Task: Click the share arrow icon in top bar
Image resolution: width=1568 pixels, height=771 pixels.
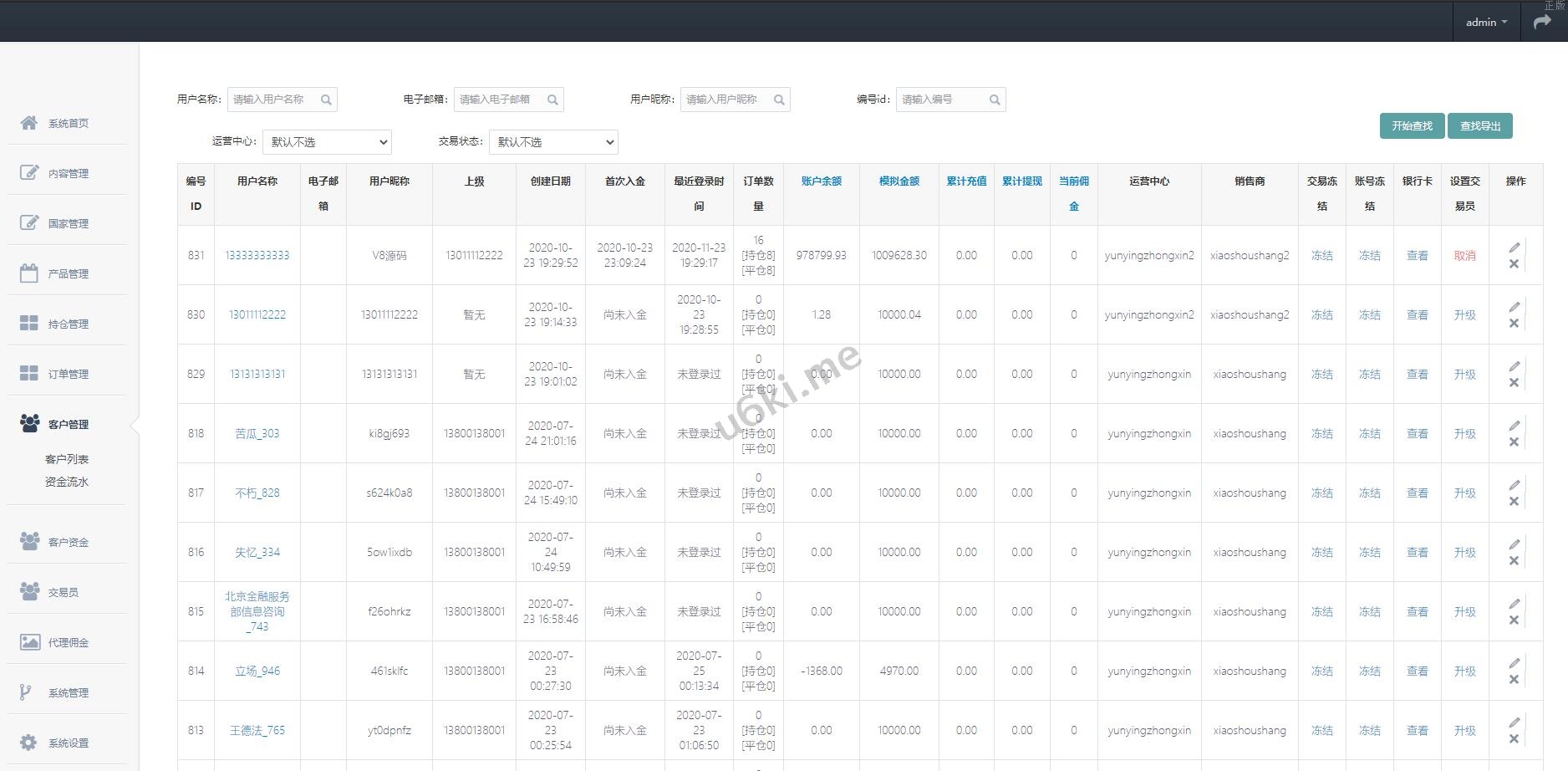Action: pyautogui.click(x=1542, y=23)
